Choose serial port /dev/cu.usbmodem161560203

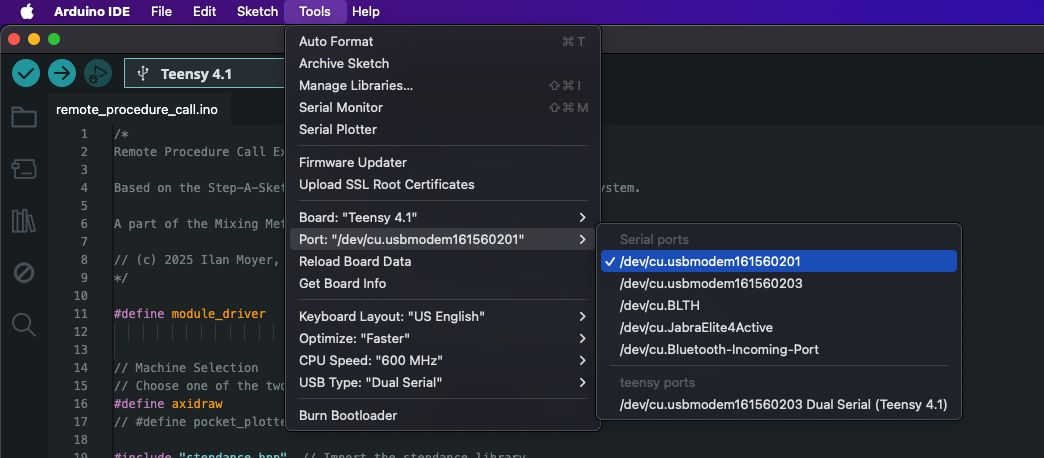pos(711,283)
